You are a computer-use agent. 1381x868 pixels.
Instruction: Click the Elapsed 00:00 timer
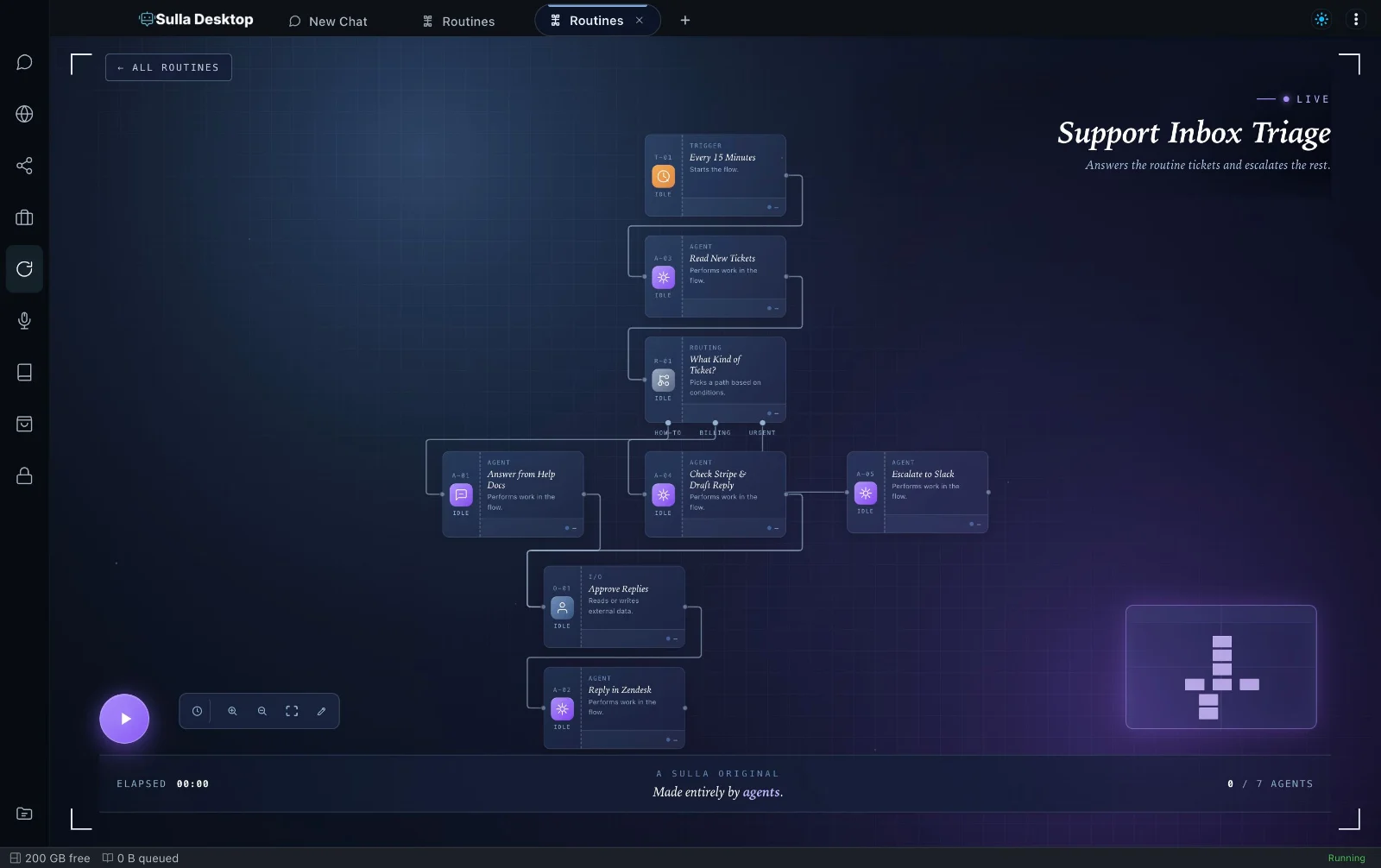tap(163, 783)
